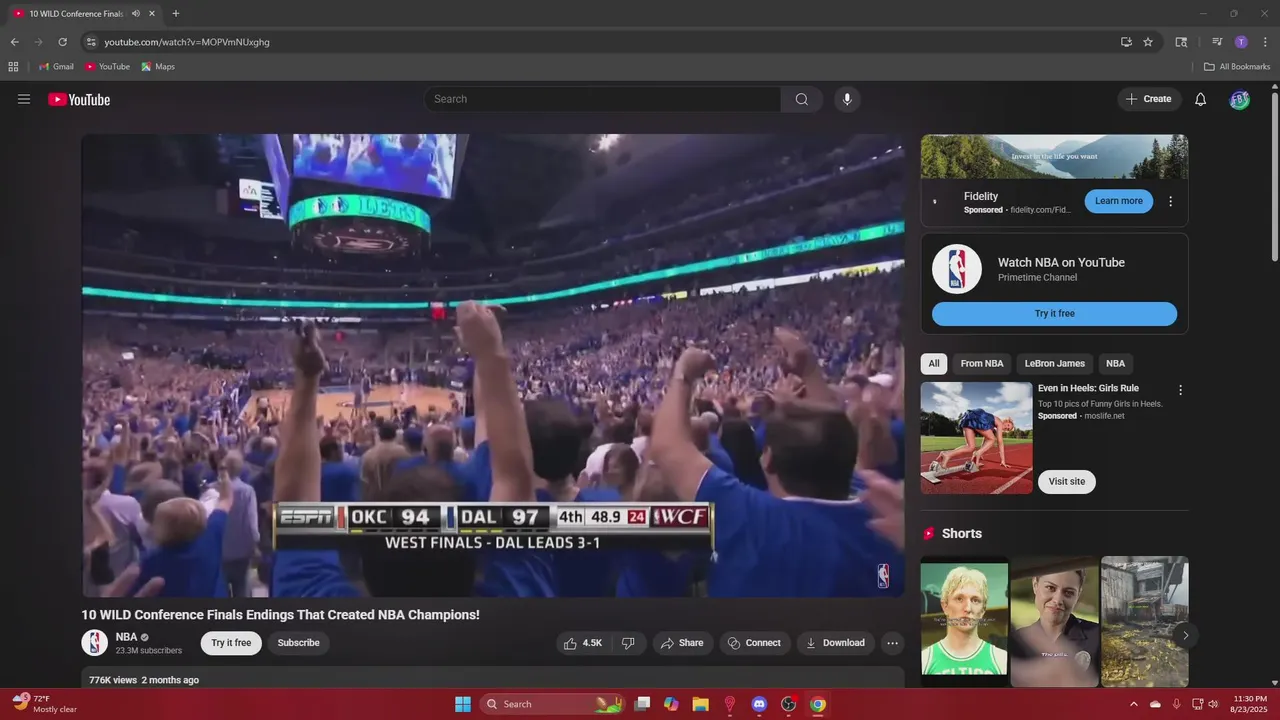
Task: Open Chrome media controls icon
Action: click(x=1217, y=42)
